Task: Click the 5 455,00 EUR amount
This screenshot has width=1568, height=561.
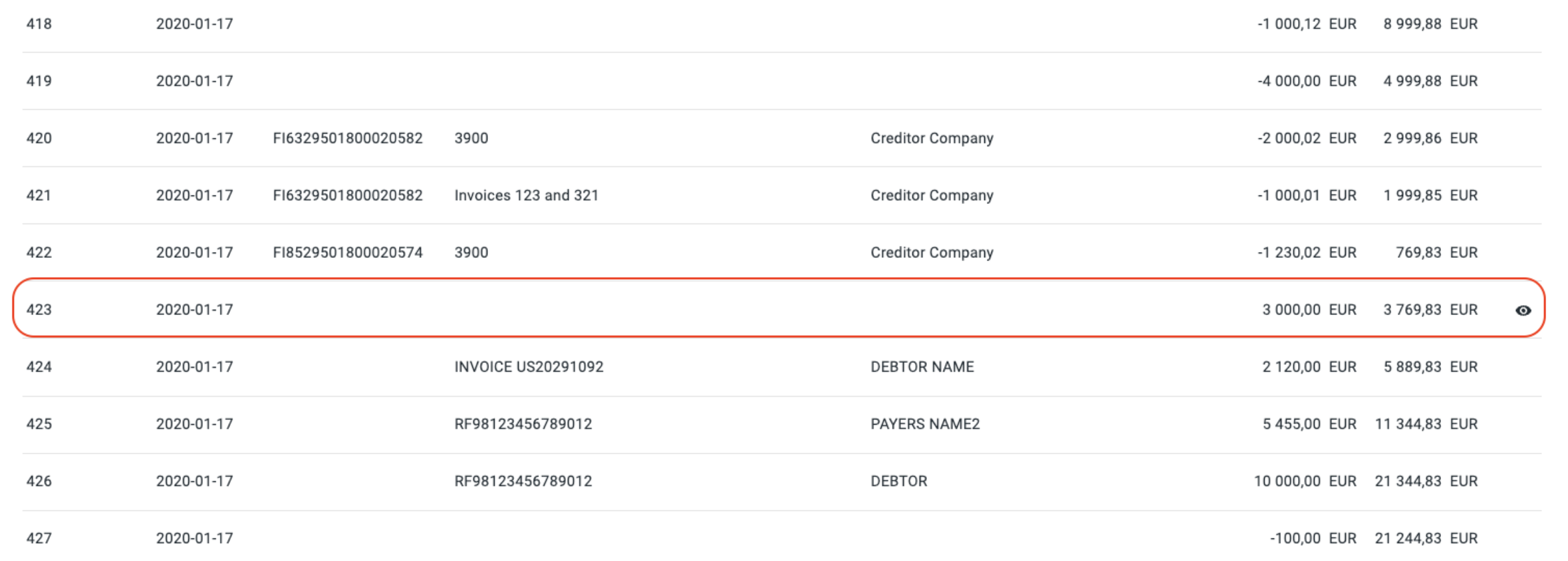Action: pos(1309,424)
